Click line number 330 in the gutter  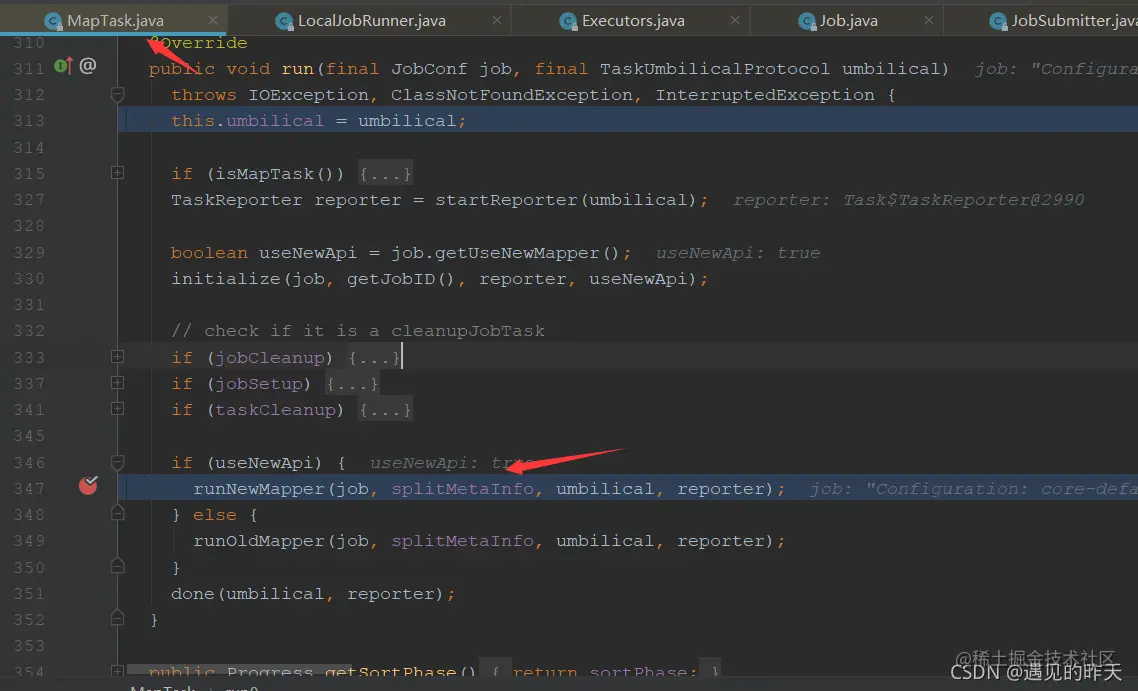[29, 279]
